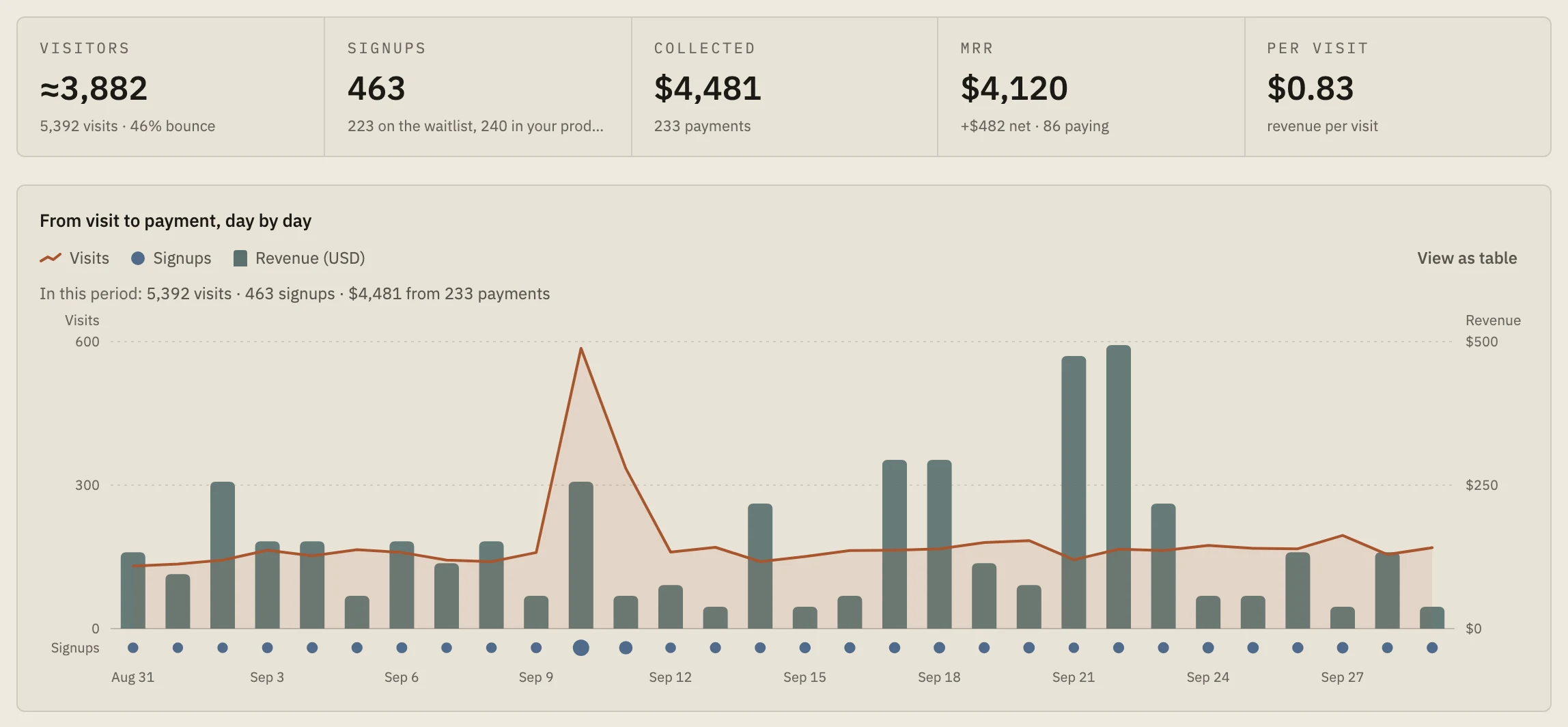Select the Sep 18 revenue bar
The image size is (1568, 727).
click(939, 544)
